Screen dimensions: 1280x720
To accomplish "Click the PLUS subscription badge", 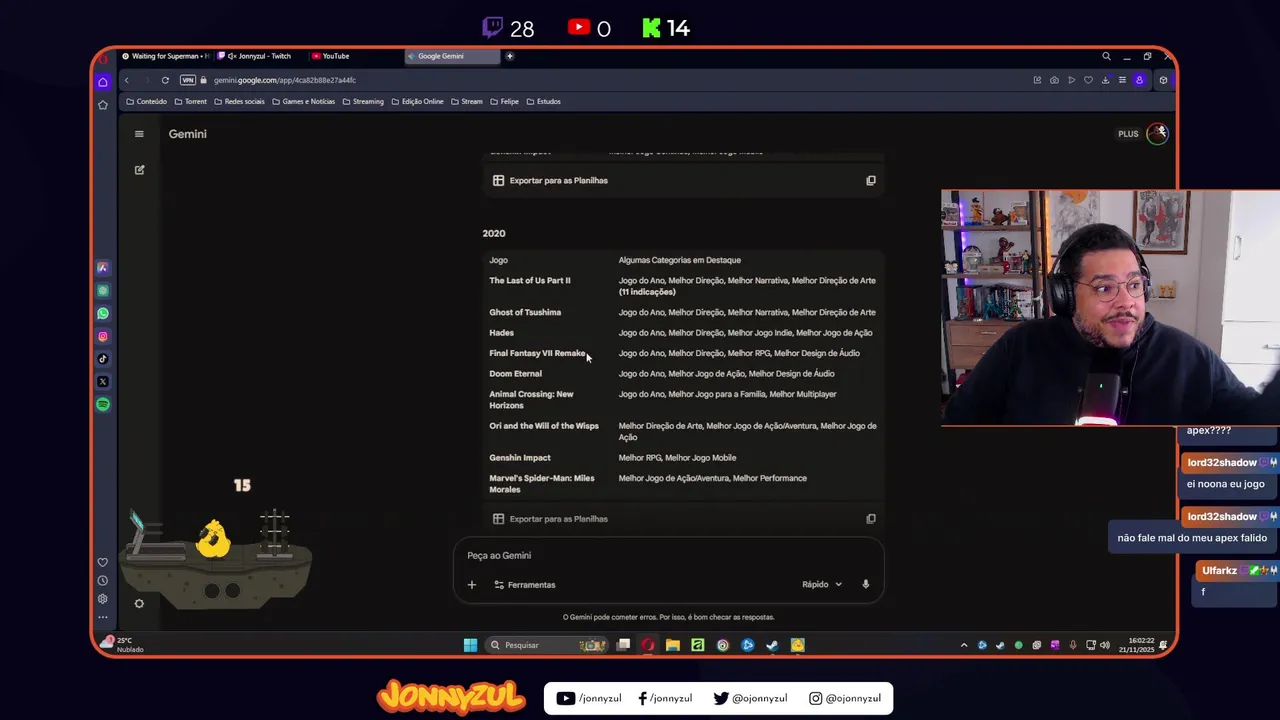I will [1128, 134].
